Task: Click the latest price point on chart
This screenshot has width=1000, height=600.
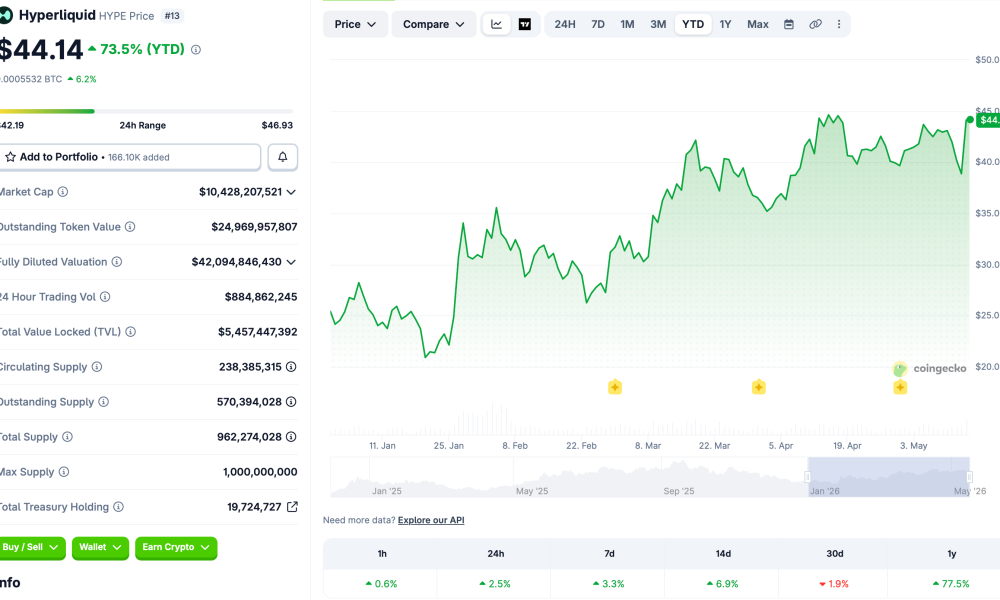Action: tap(969, 120)
